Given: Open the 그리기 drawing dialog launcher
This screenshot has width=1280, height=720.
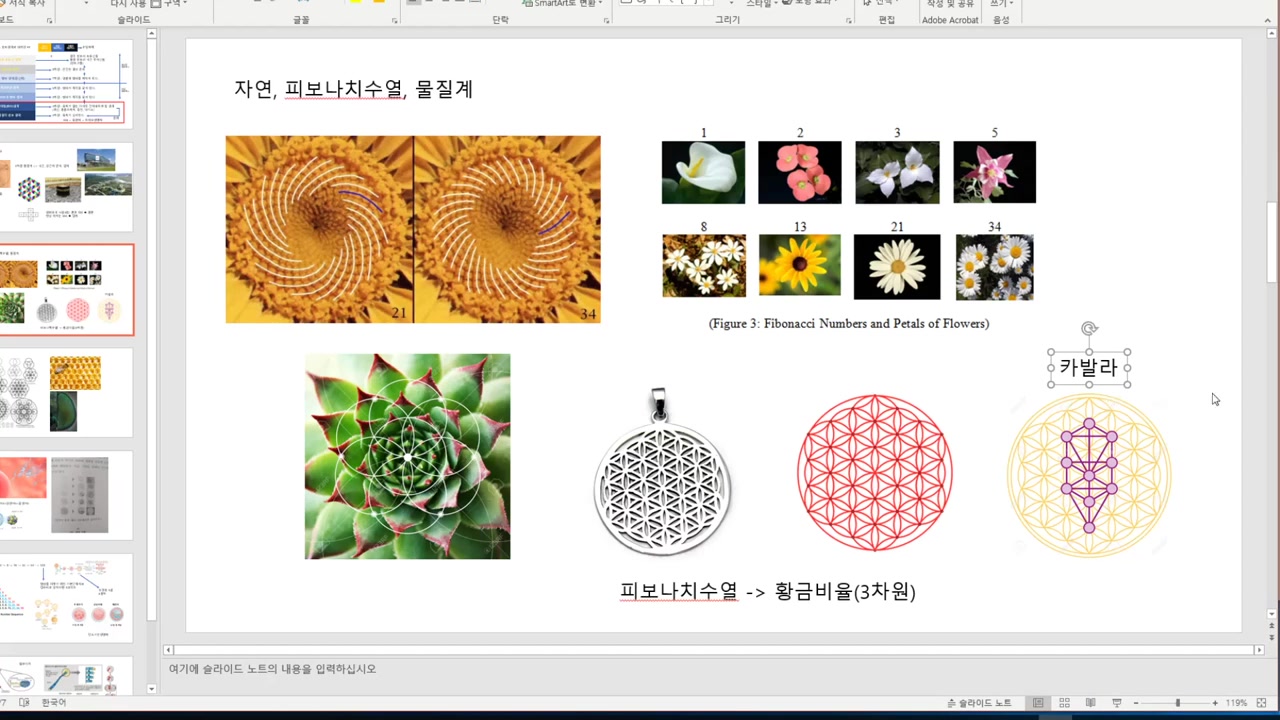Looking at the screenshot, I should pos(849,20).
